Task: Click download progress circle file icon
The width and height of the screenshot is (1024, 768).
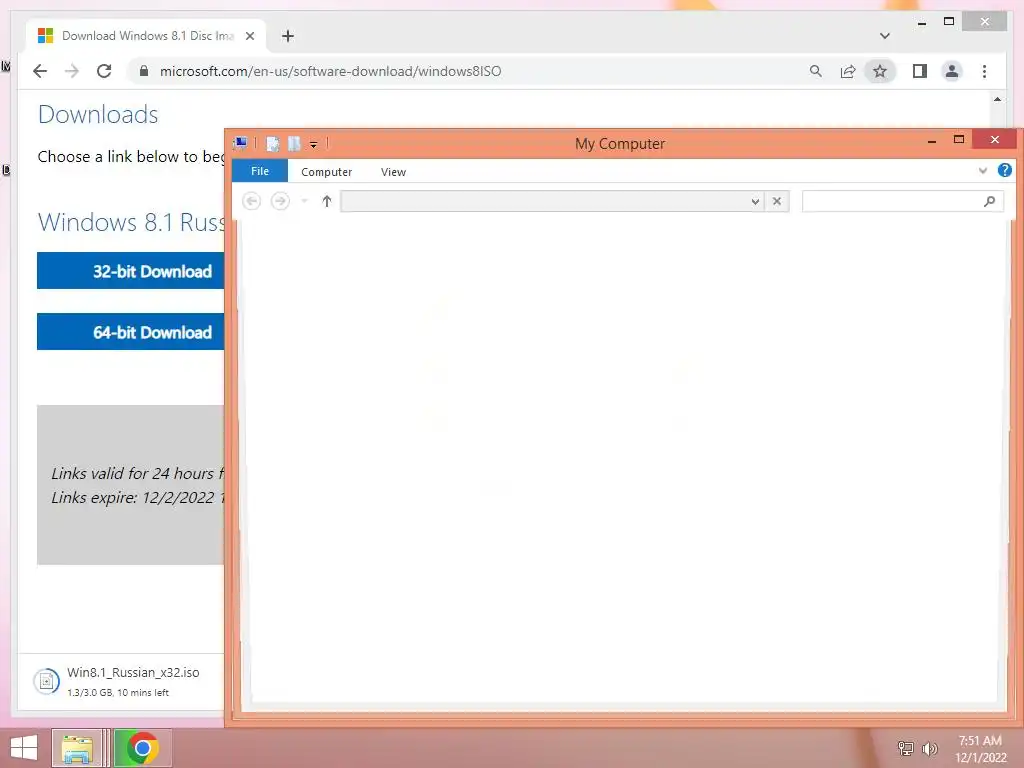Action: (46, 682)
